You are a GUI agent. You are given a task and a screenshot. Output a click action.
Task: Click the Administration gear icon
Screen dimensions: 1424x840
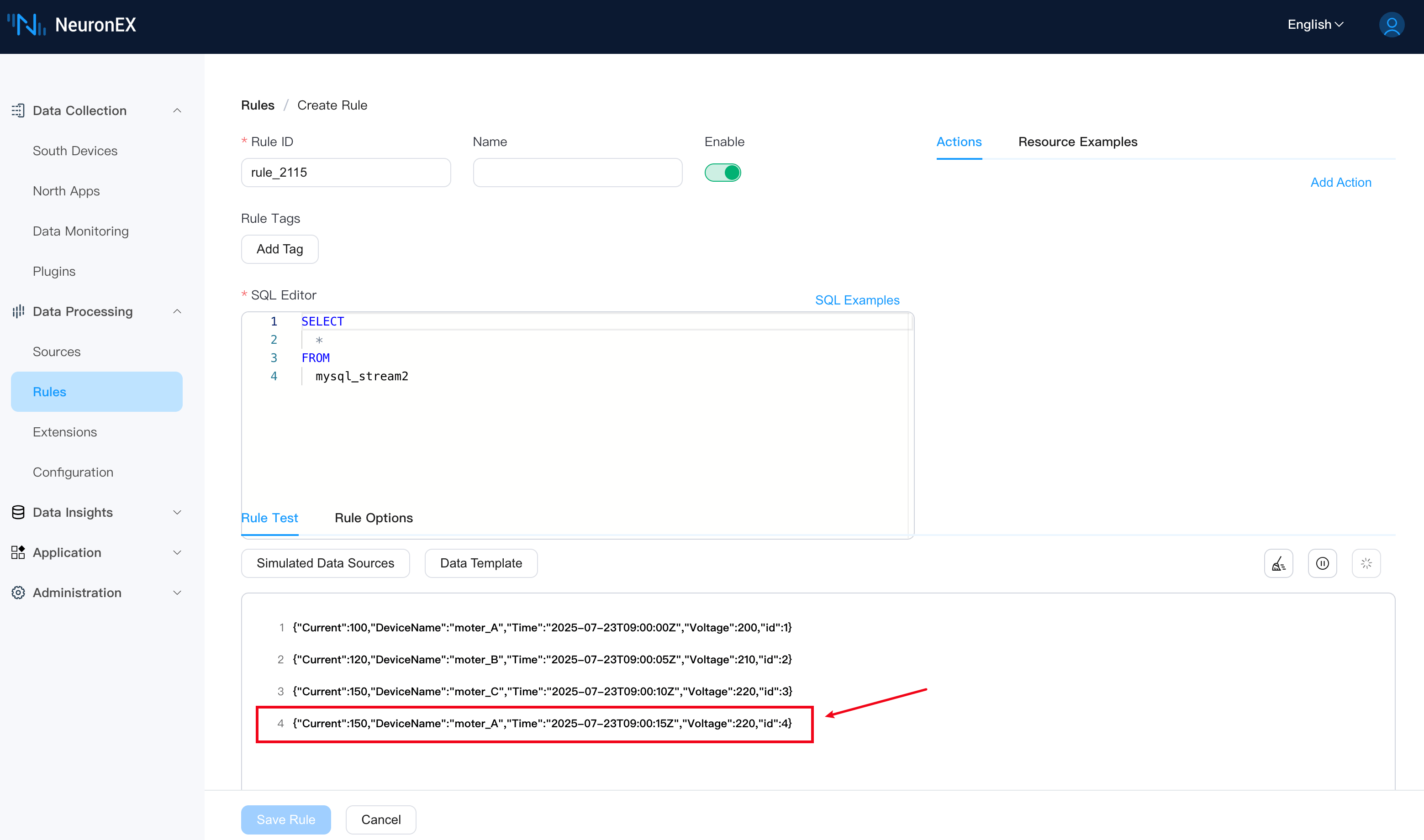(x=18, y=593)
